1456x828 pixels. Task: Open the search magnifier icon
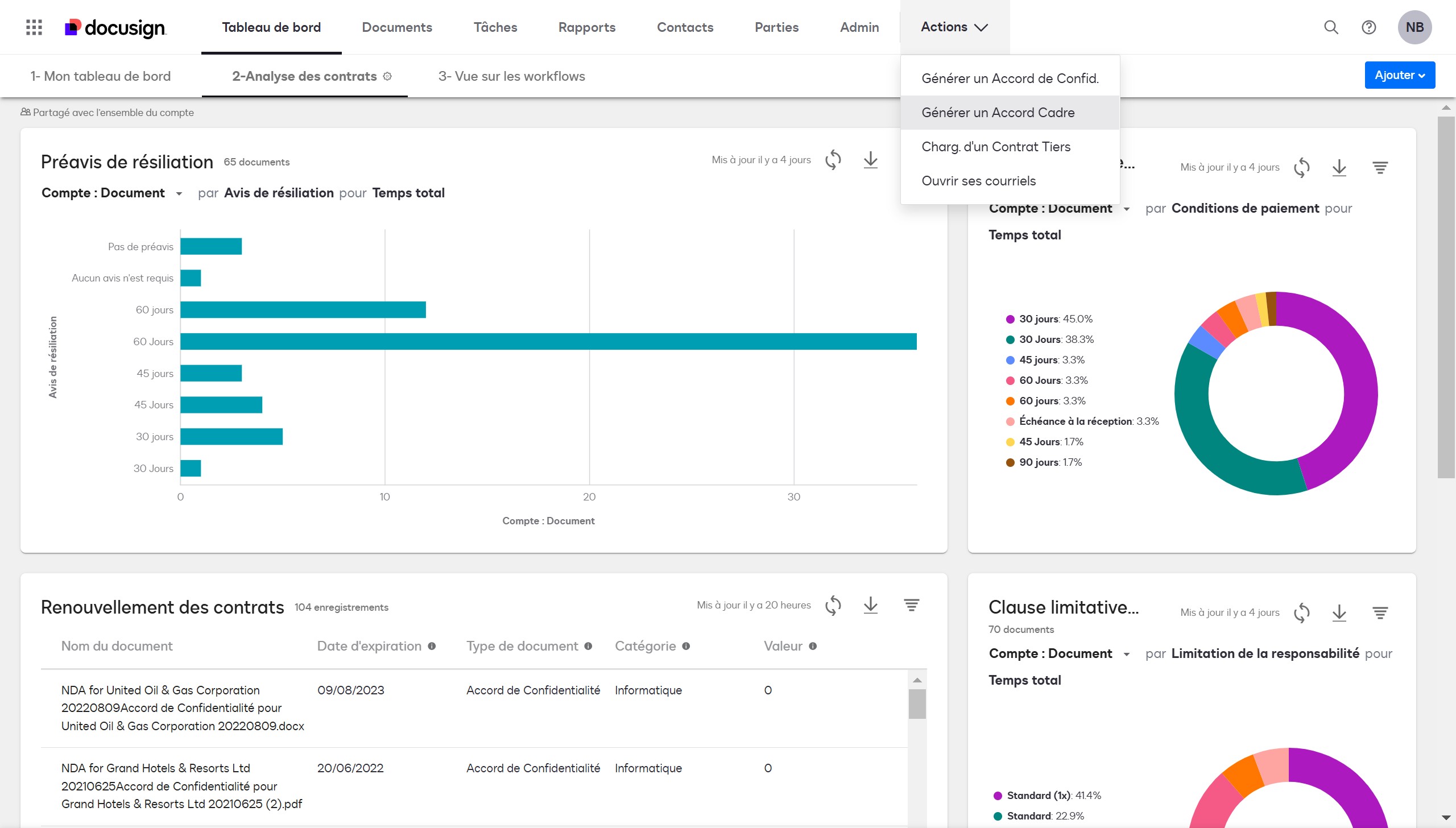1331,27
